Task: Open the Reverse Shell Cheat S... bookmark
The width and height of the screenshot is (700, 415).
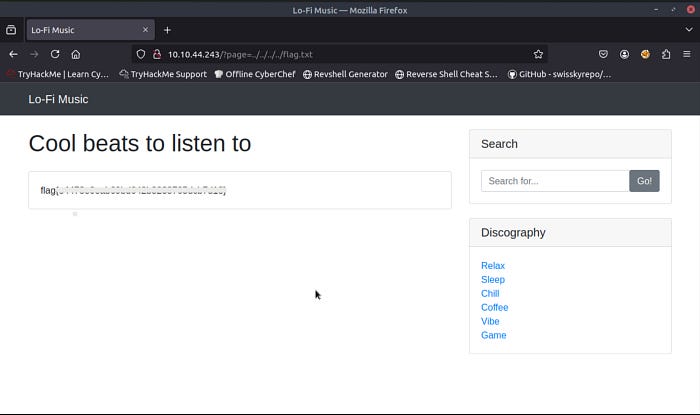Action: point(446,74)
